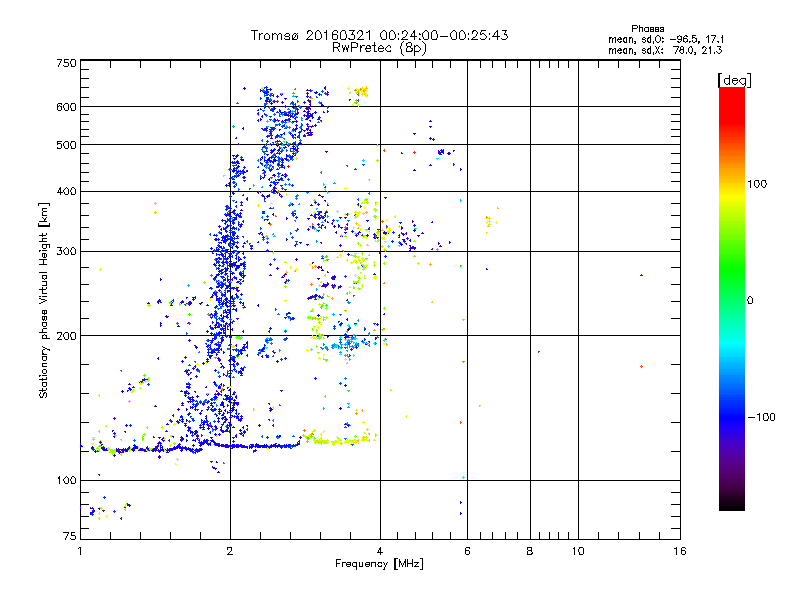Click the x-axis label "8"
This screenshot has width=800, height=600.
(x=530, y=551)
